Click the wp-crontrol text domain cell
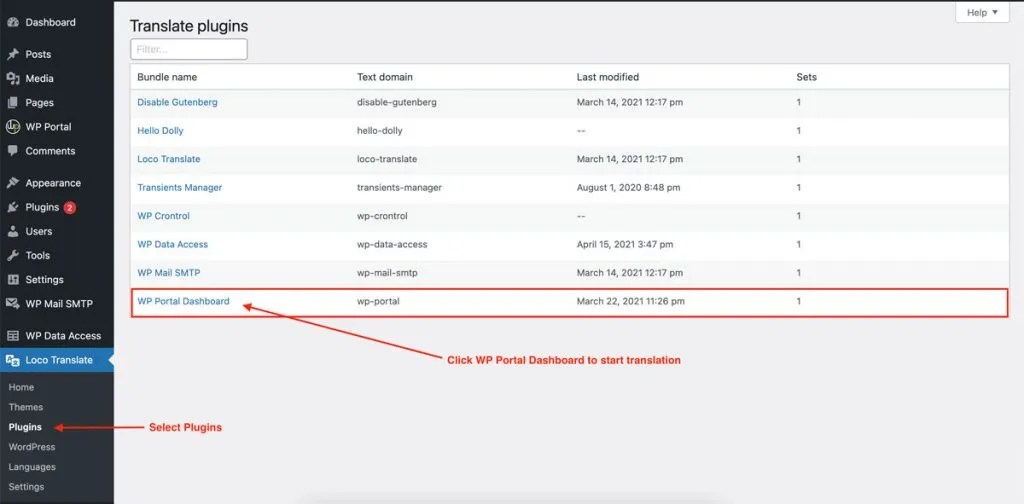Image resolution: width=1024 pixels, height=504 pixels. point(383,216)
